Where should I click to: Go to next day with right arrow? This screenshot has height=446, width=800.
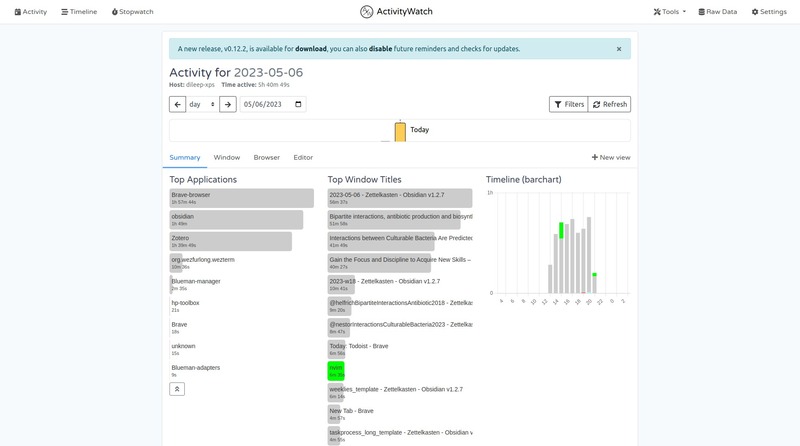(228, 104)
